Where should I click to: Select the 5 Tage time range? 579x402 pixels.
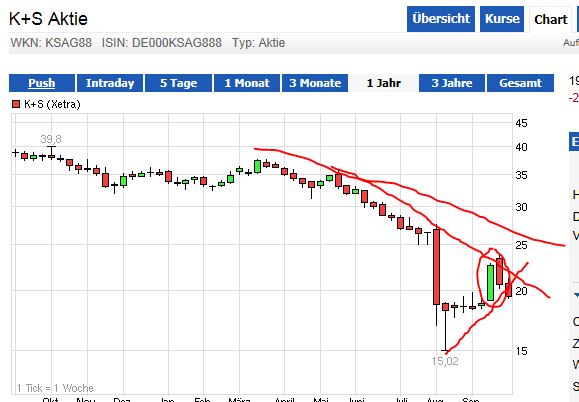(x=178, y=83)
